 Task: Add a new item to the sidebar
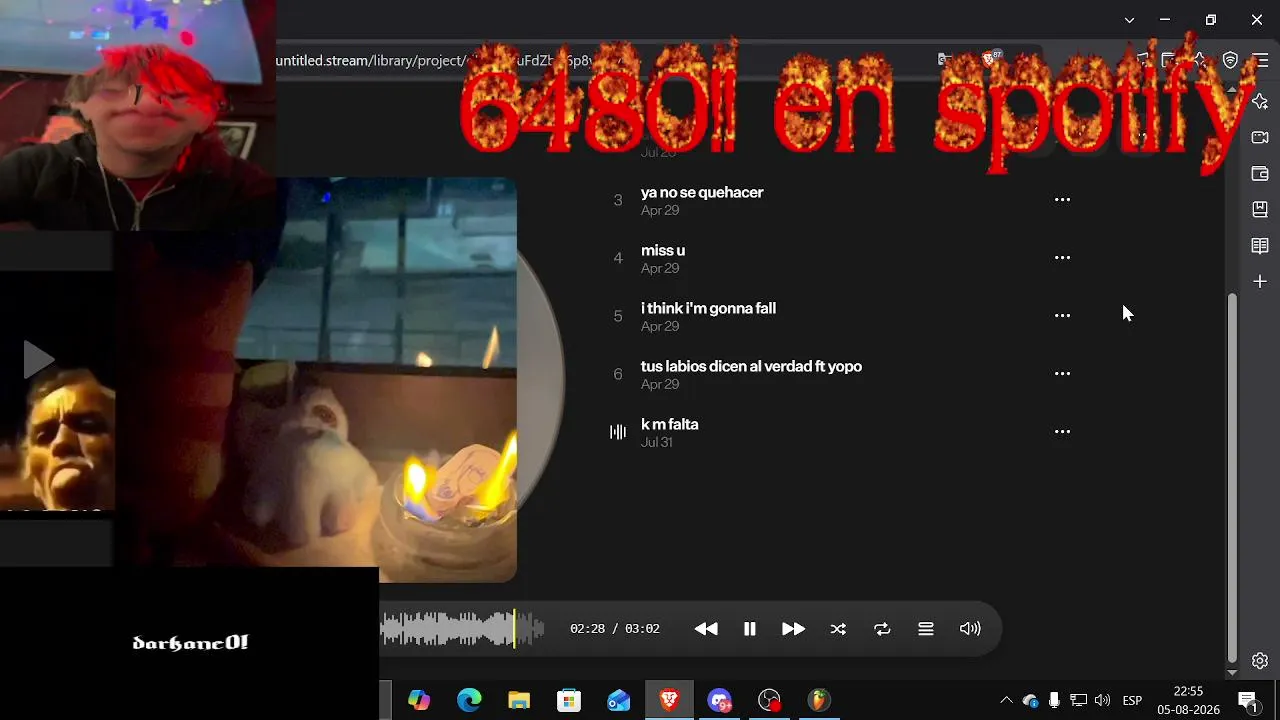click(1260, 282)
